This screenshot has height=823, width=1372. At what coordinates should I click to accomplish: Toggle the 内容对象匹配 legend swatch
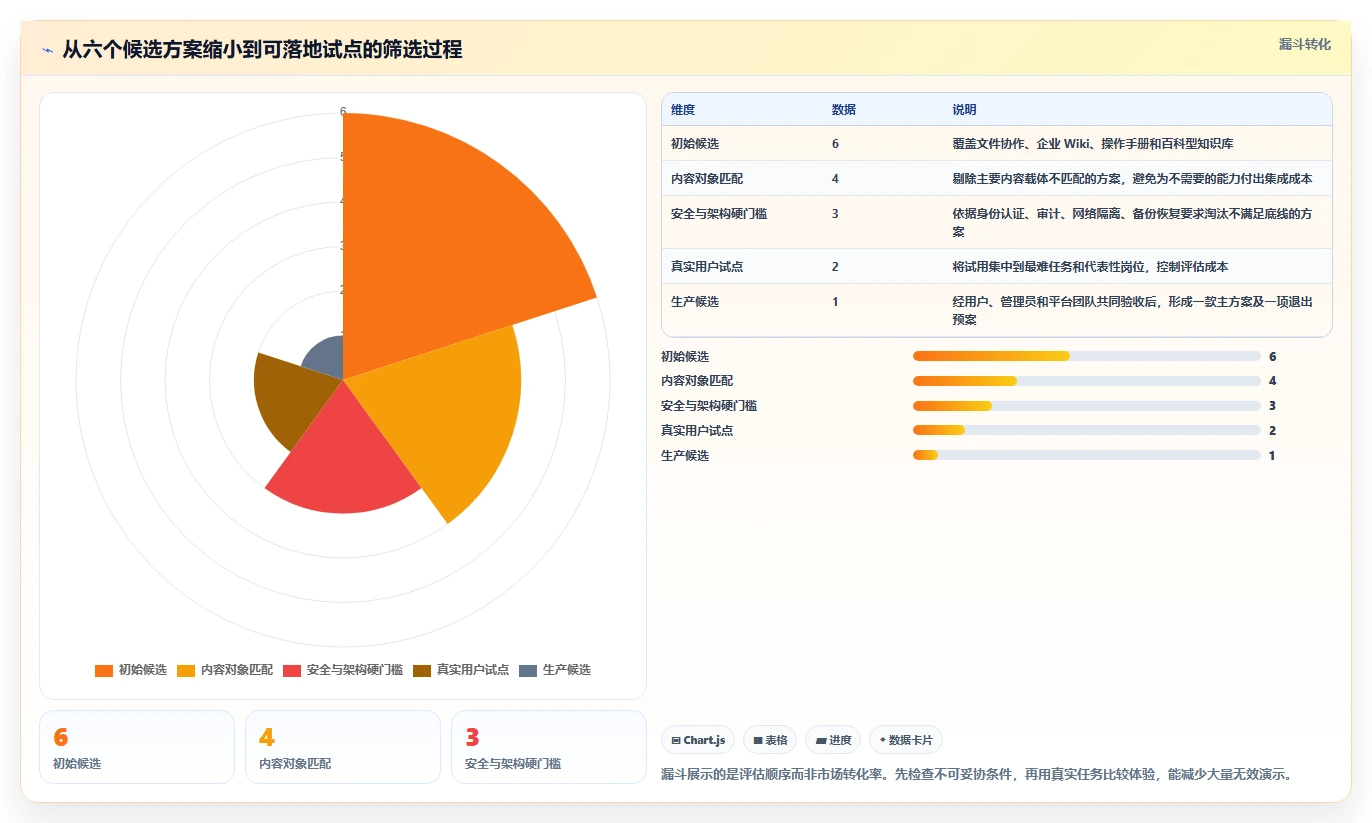click(186, 670)
